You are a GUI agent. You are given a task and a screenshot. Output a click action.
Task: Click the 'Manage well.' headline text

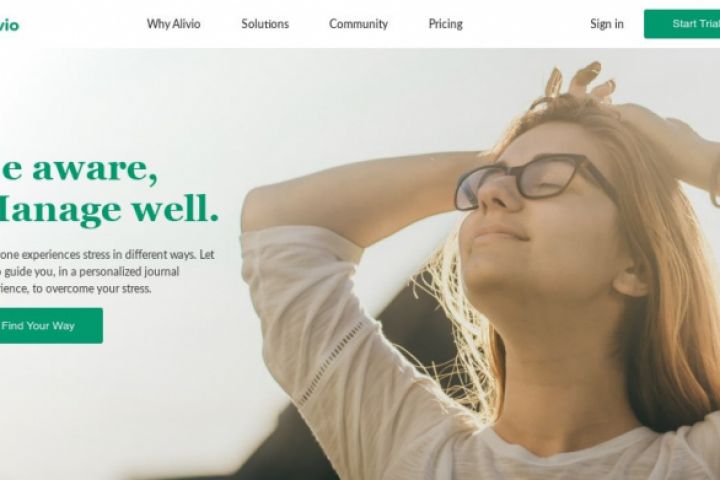[x=109, y=210]
